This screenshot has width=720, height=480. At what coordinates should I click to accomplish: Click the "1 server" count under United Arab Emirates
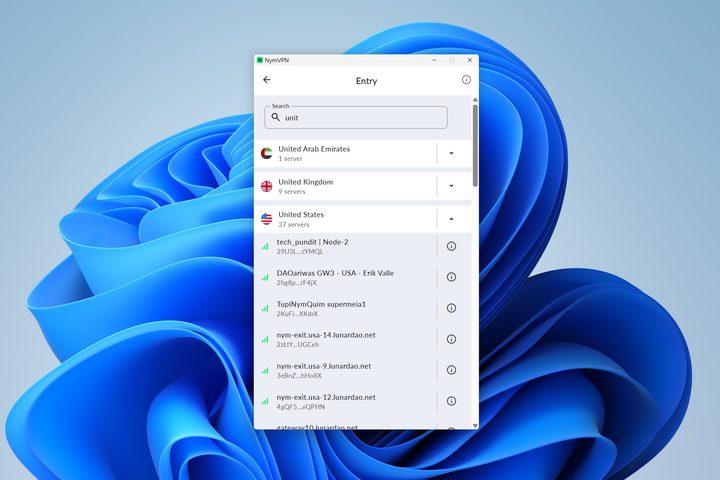(290, 158)
